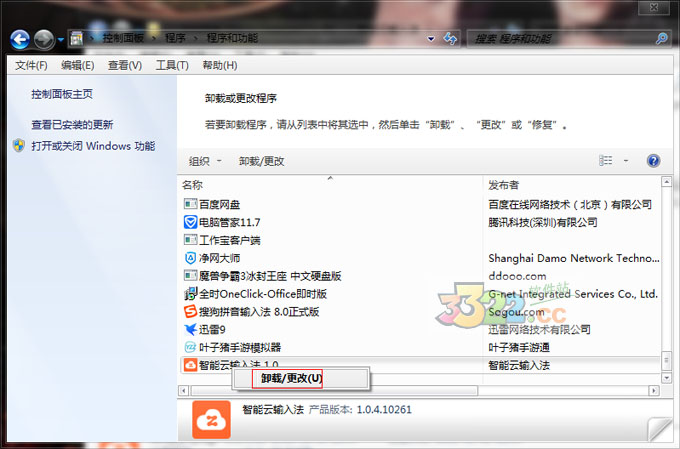Open the 编辑(E) menu
Screen dimensions: 680x449
tap(78, 66)
